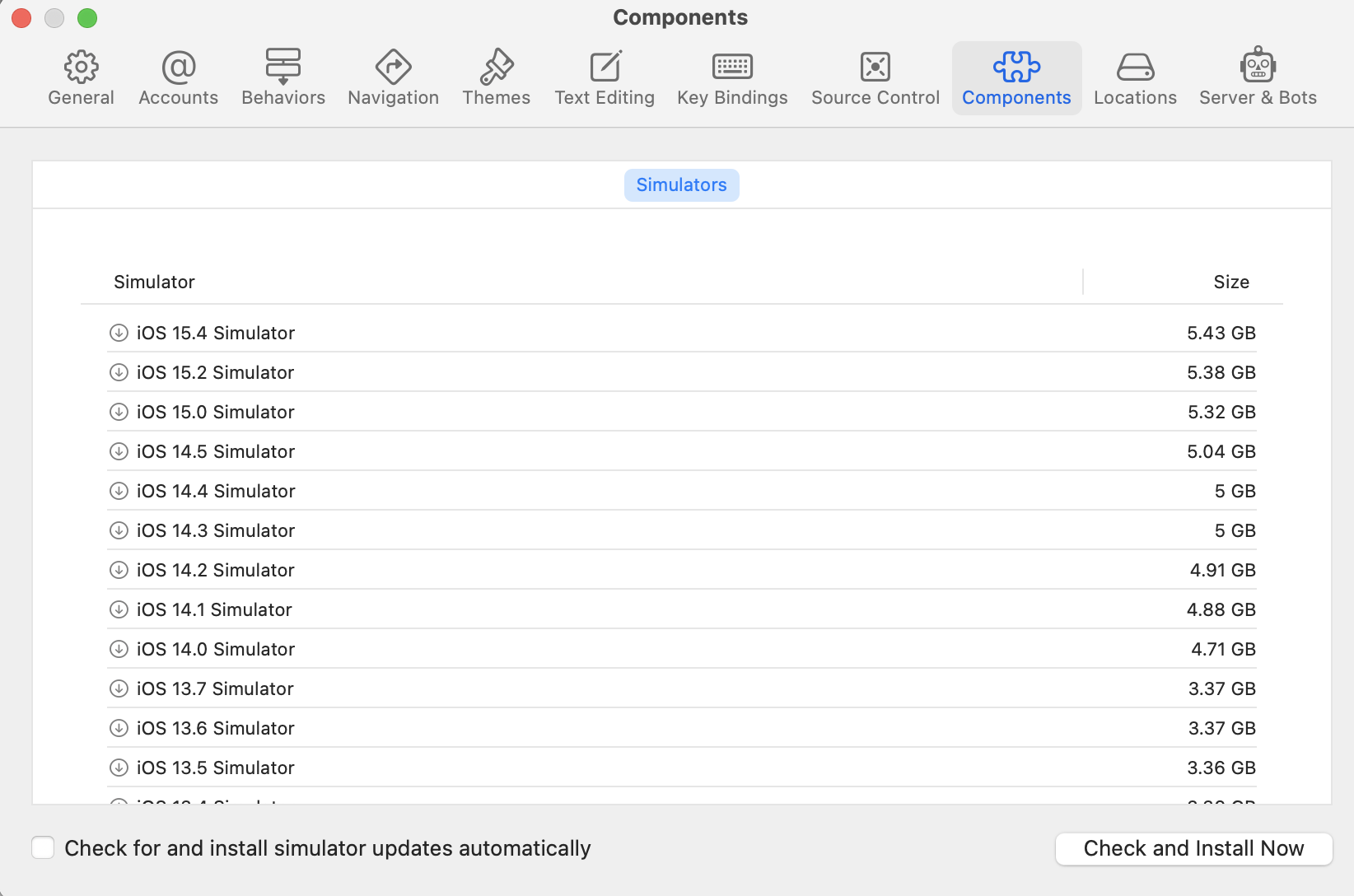Click Check and Install Now button
This screenshot has height=896, width=1354.
(1193, 848)
